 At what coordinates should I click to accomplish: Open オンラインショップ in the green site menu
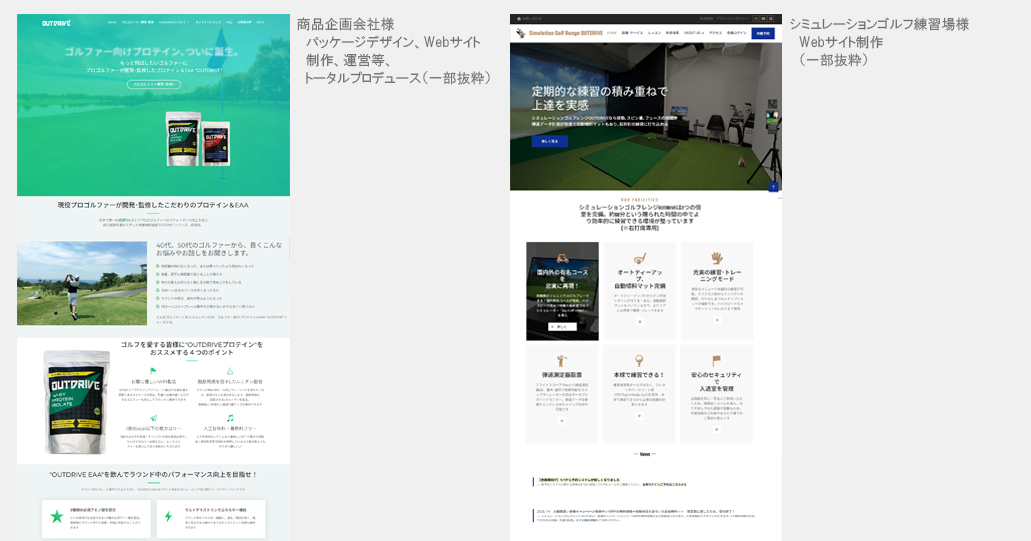[207, 21]
